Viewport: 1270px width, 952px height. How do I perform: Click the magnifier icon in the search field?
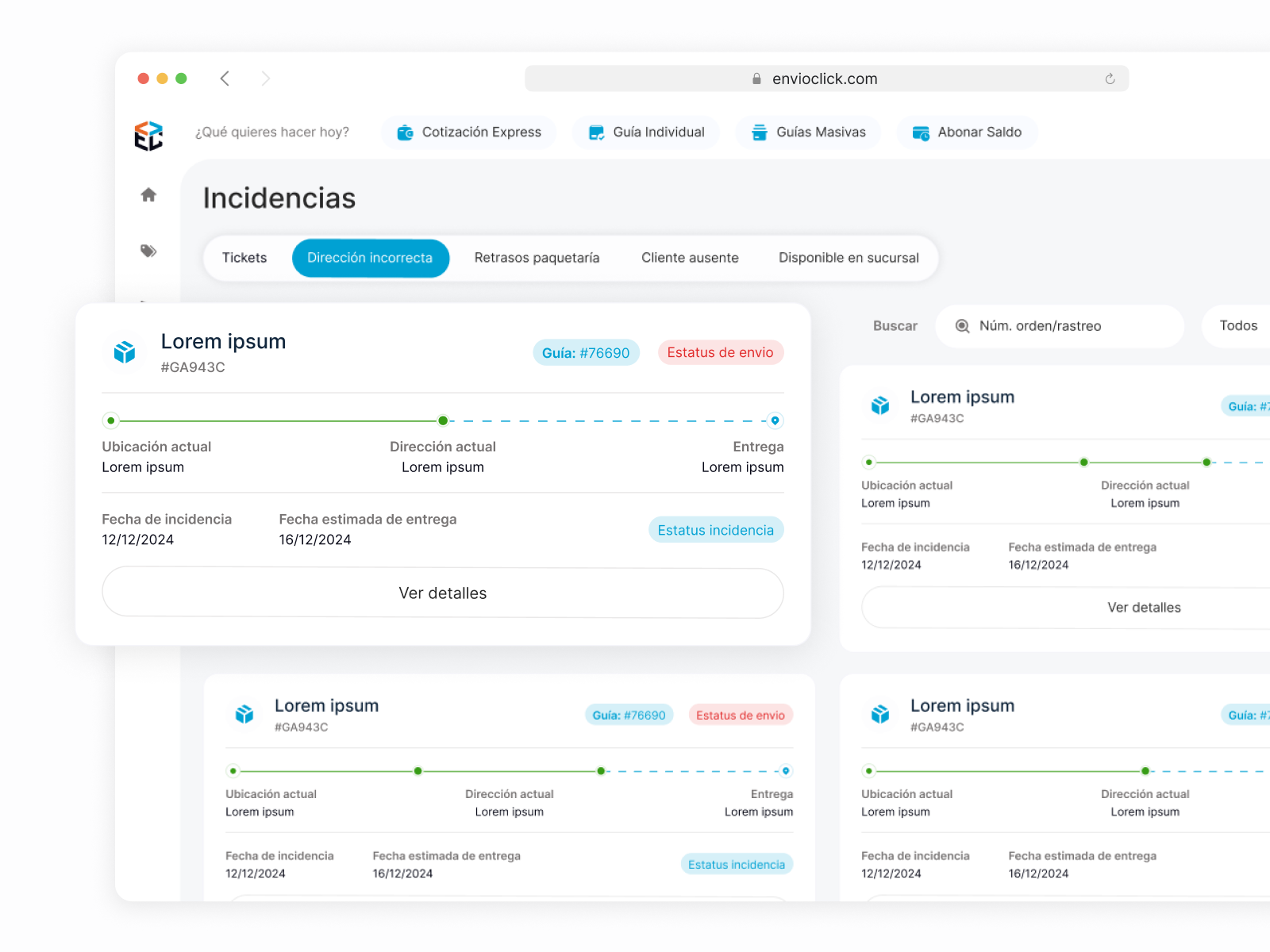coord(962,326)
